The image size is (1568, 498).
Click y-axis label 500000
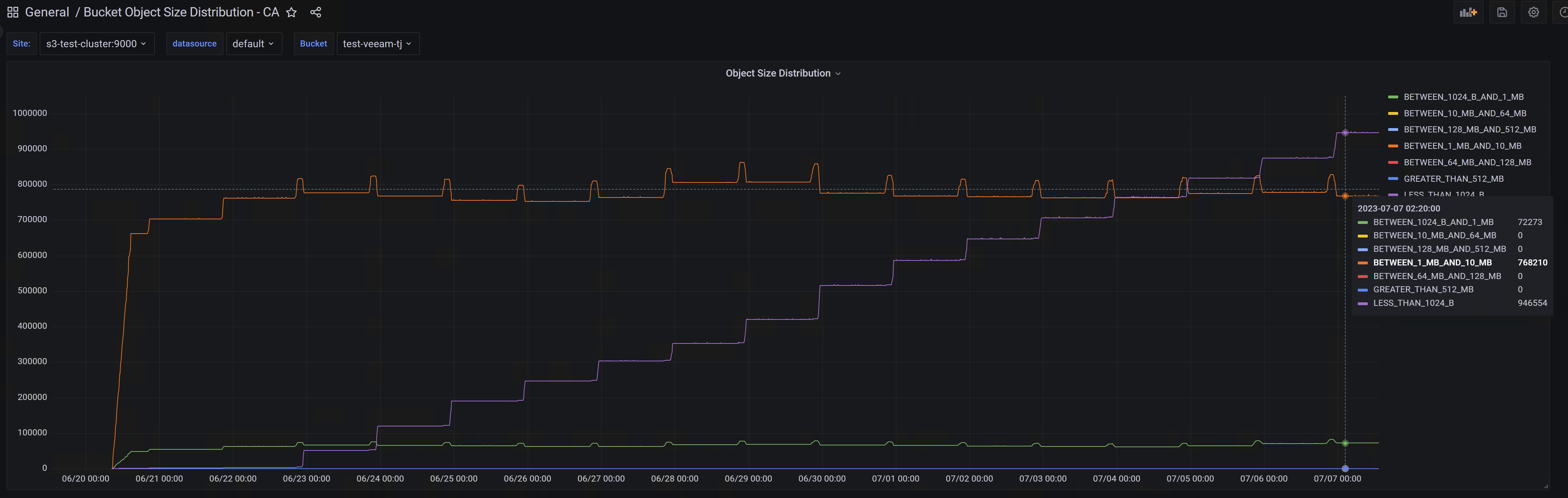[32, 290]
